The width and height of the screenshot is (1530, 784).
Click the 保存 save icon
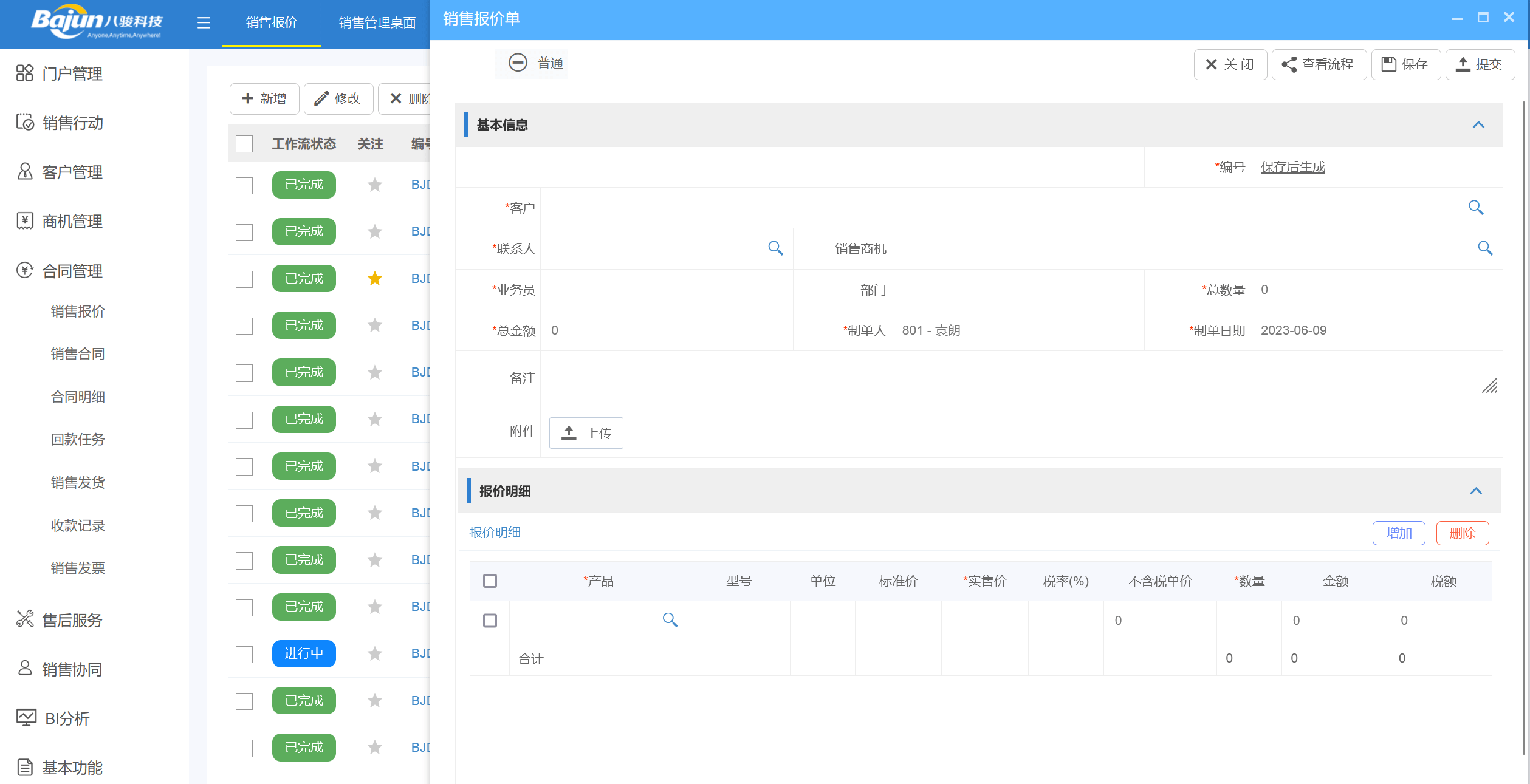click(x=1388, y=64)
